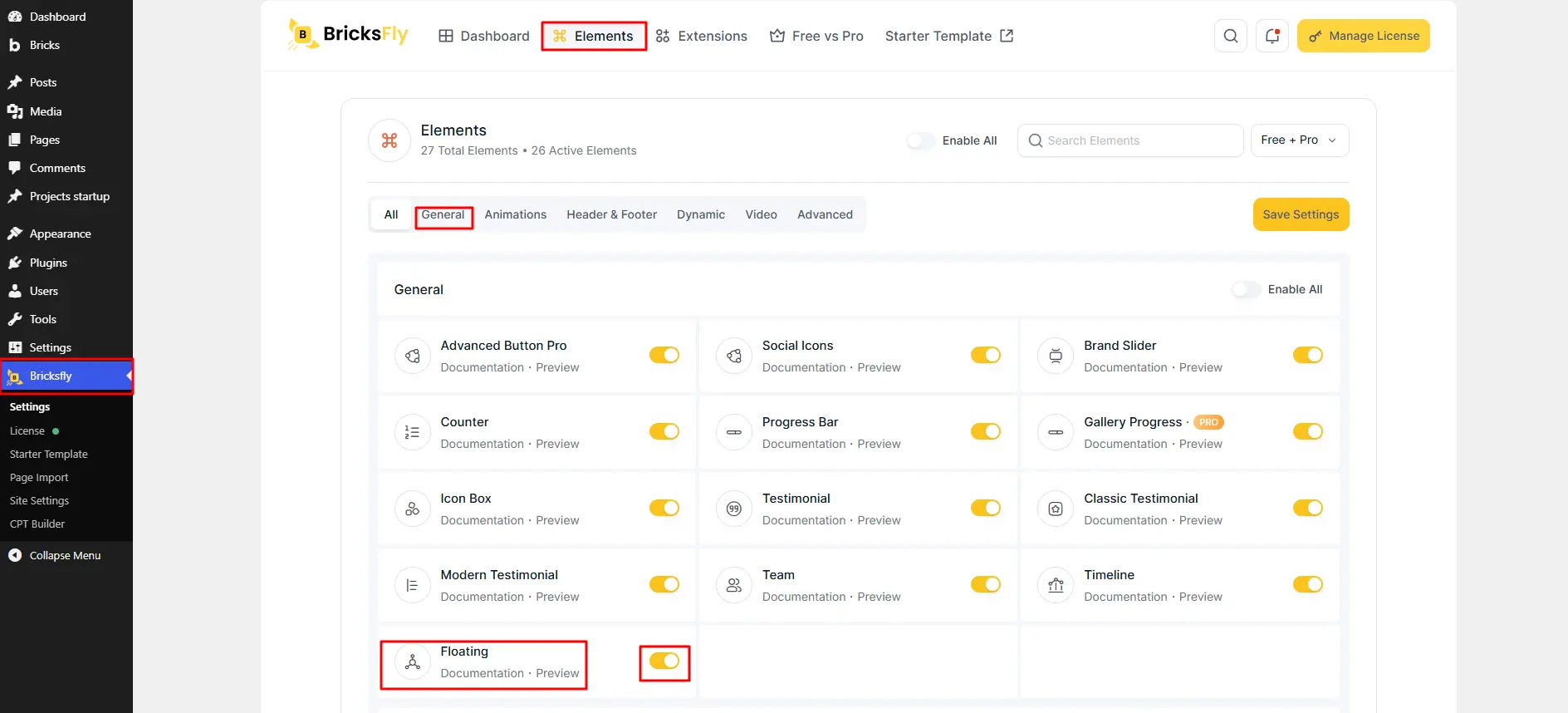Select the Header & Footer tab
The image size is (1568, 713).
[611, 214]
